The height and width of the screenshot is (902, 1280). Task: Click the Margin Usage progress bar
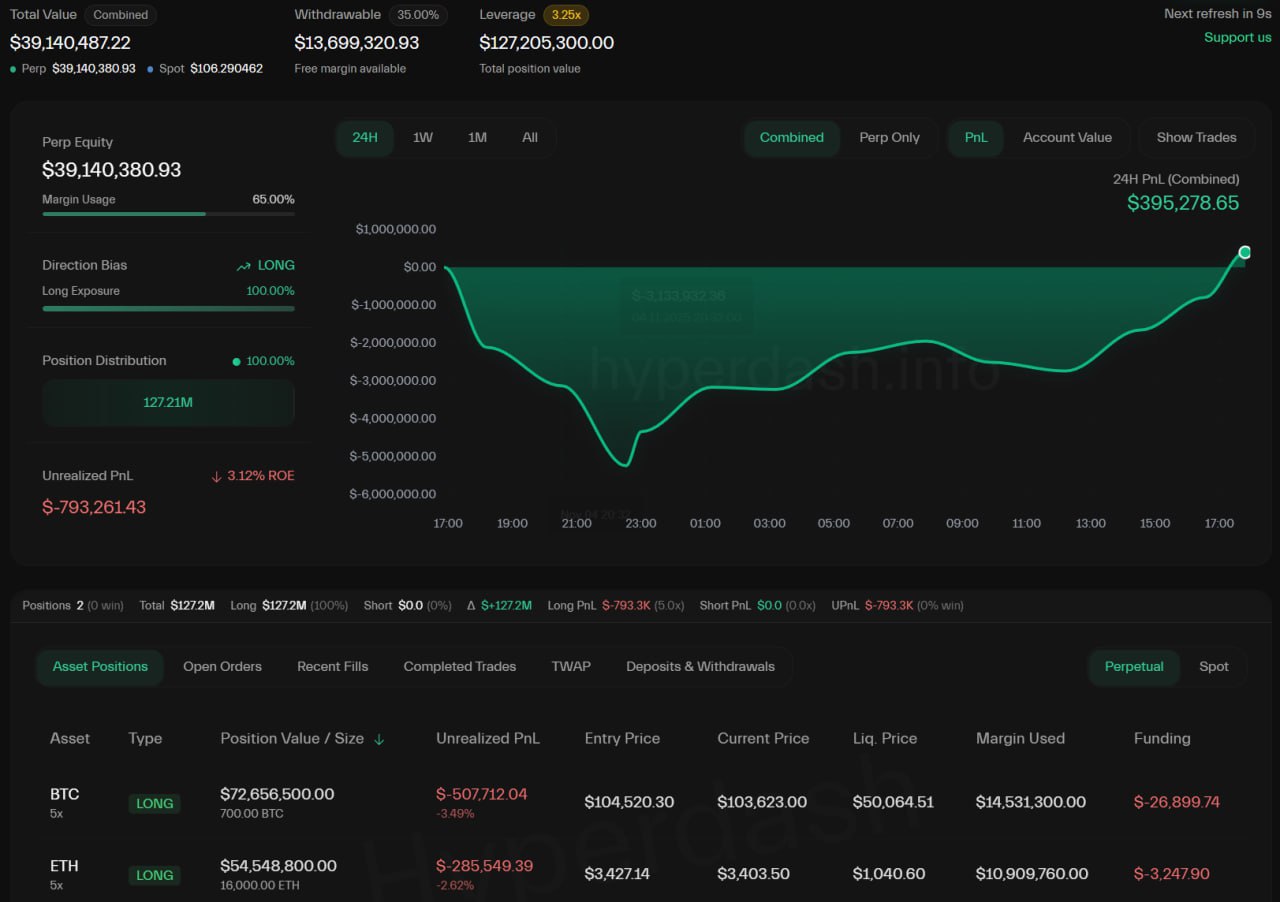[x=168, y=214]
